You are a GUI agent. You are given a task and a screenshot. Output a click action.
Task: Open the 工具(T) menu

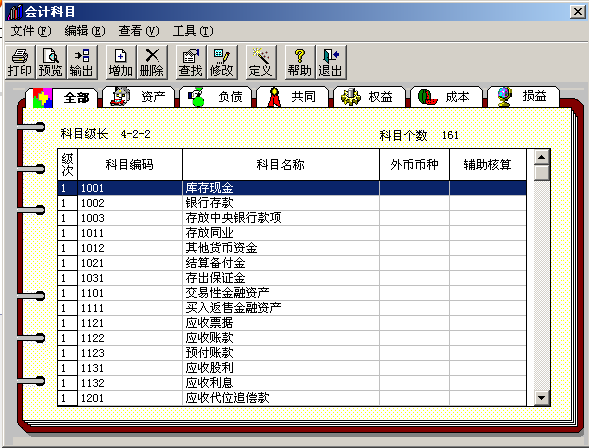pos(193,31)
